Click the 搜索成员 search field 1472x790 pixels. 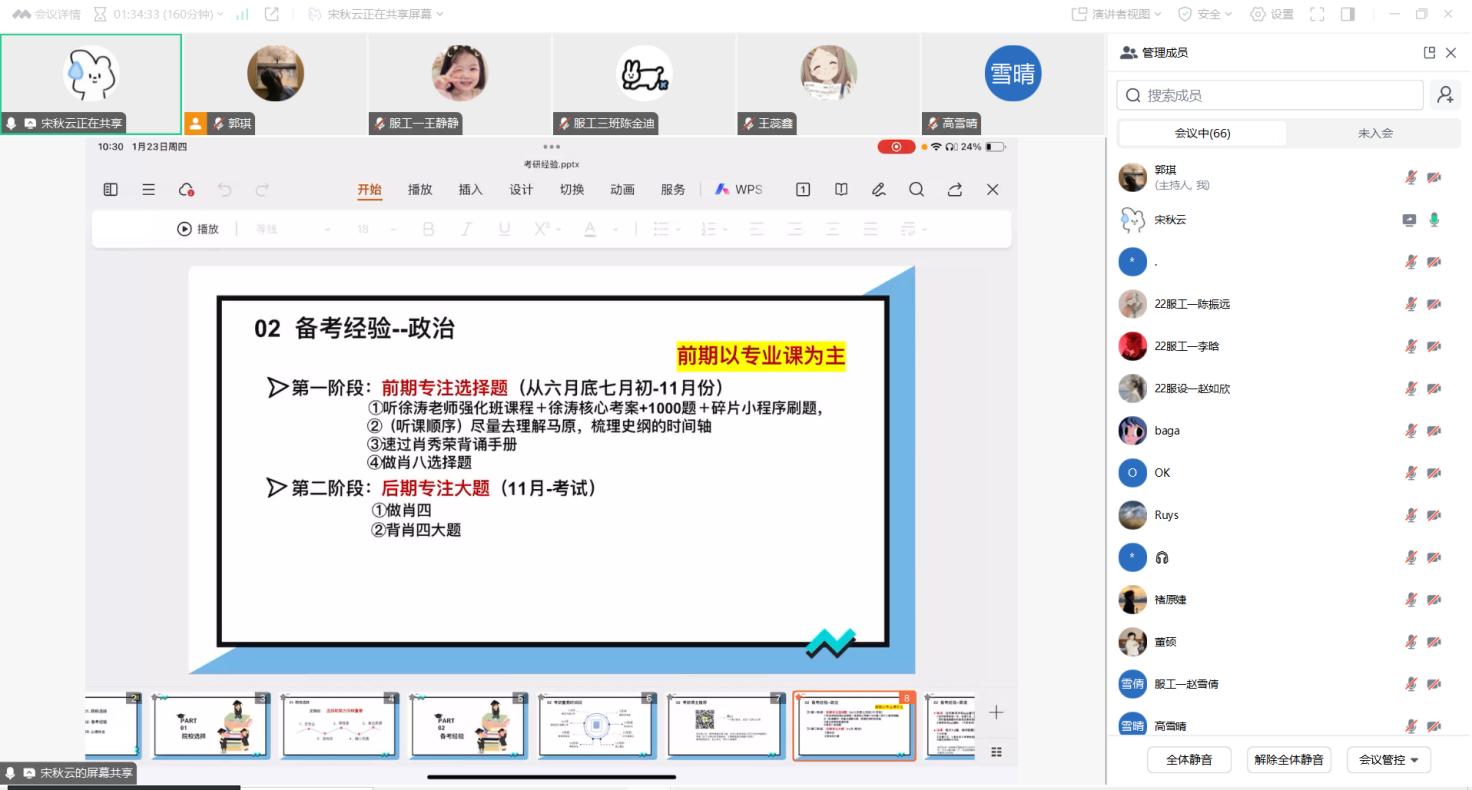point(1270,96)
